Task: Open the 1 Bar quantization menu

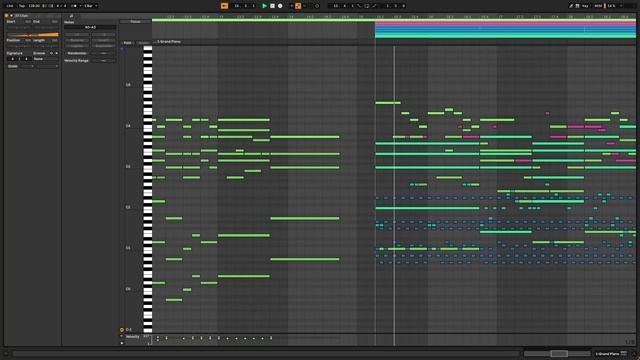Action: (x=90, y=6)
